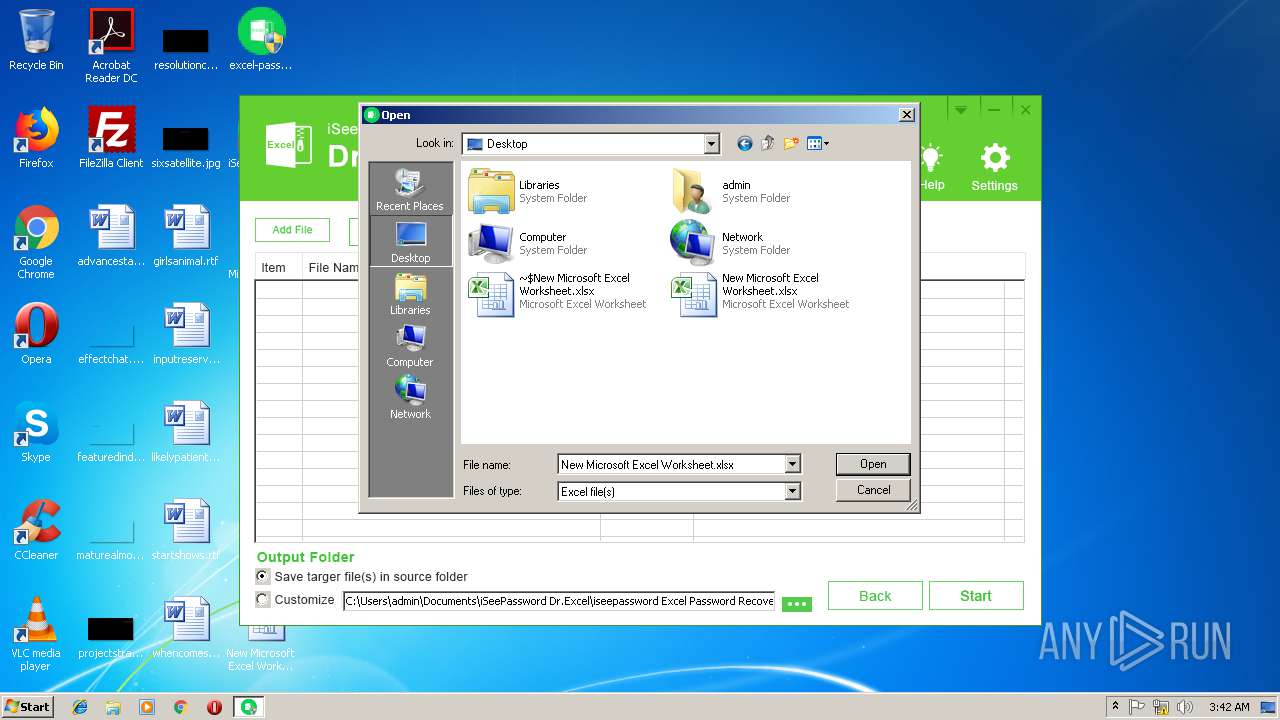1280x720 pixels.
Task: Expand the Files of type dropdown
Action: click(x=792, y=491)
